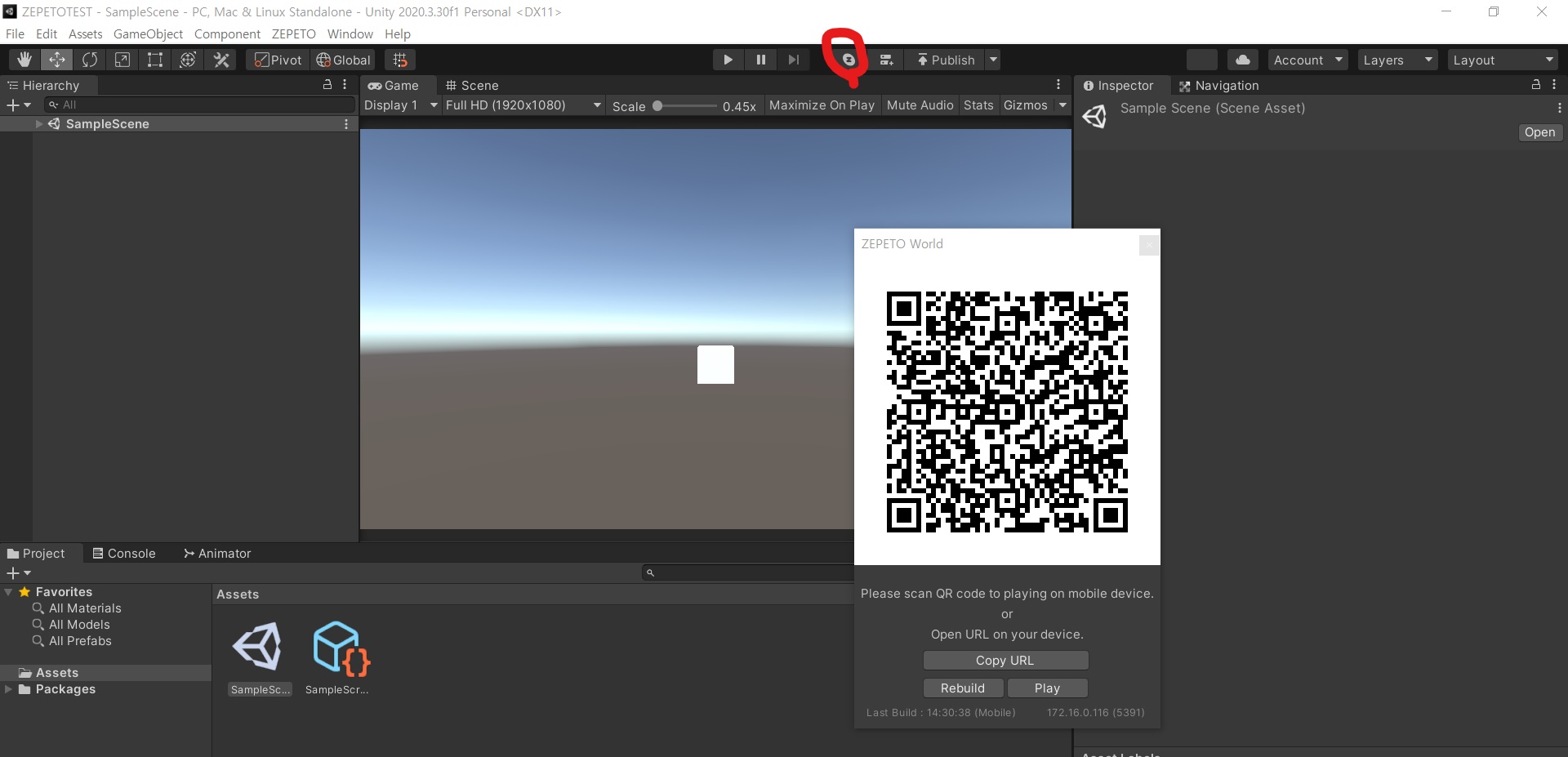Select the SampleScript asset thumbnail

(x=337, y=657)
